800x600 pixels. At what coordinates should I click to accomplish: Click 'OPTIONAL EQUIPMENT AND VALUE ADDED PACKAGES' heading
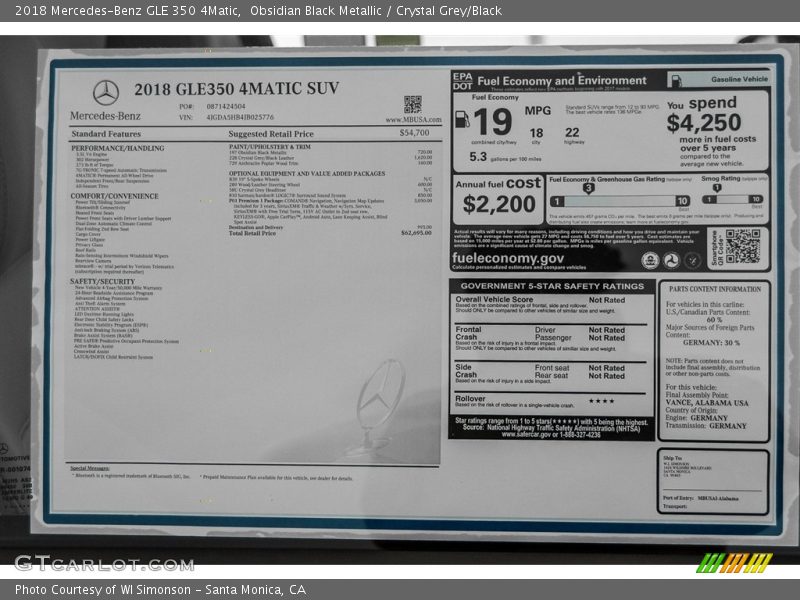pos(307,173)
